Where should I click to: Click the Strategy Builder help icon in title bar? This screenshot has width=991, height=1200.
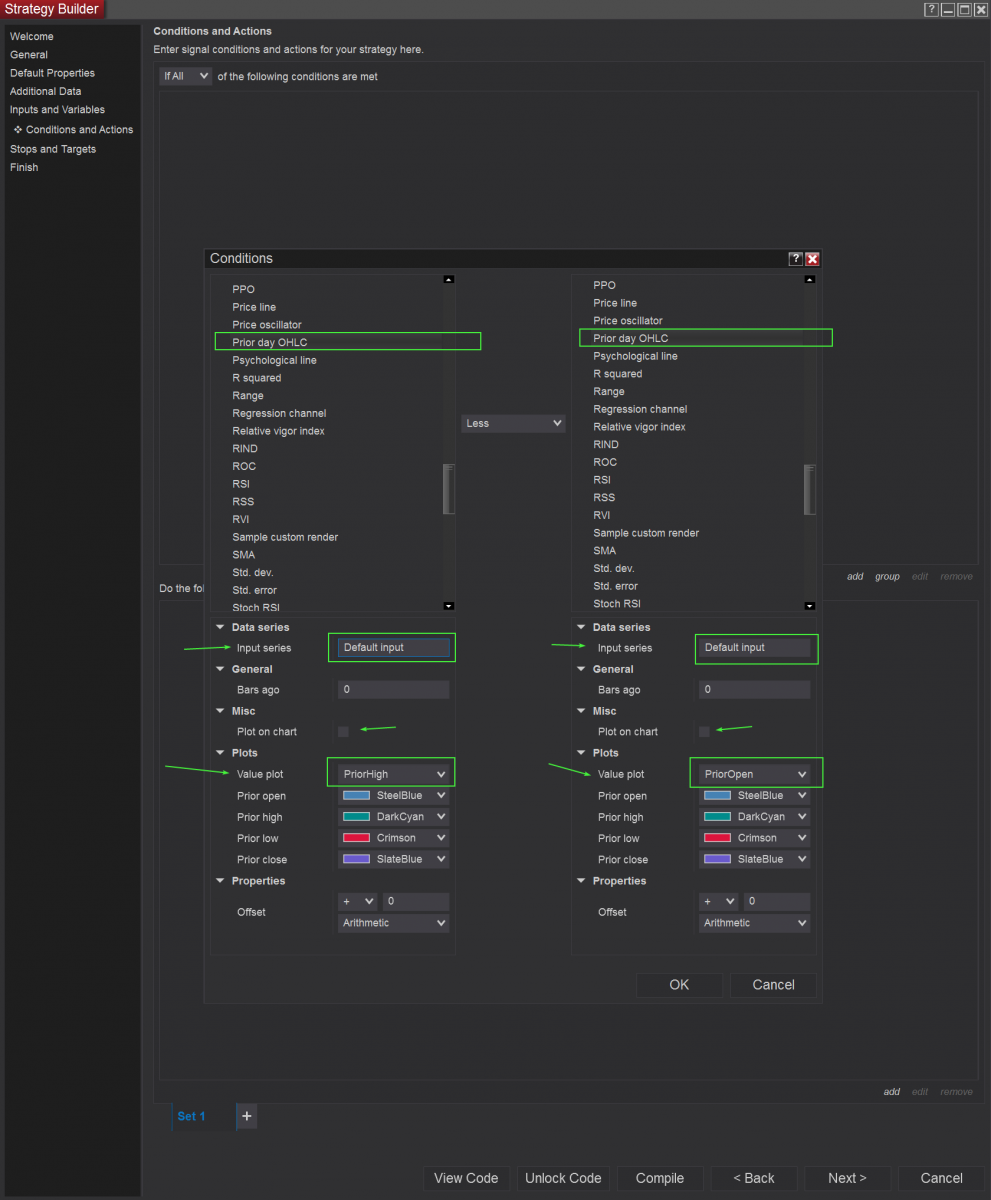click(x=931, y=10)
